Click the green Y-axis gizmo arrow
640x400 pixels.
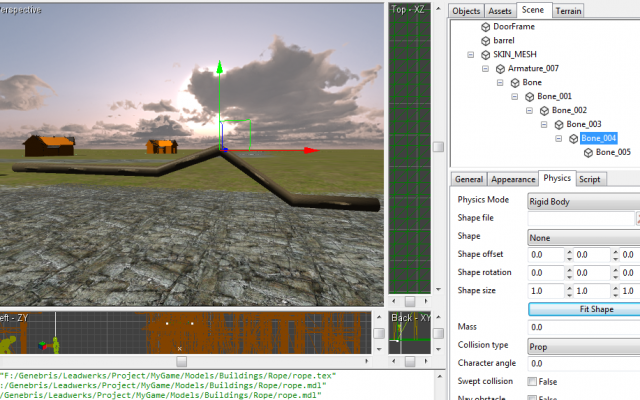coord(219,71)
